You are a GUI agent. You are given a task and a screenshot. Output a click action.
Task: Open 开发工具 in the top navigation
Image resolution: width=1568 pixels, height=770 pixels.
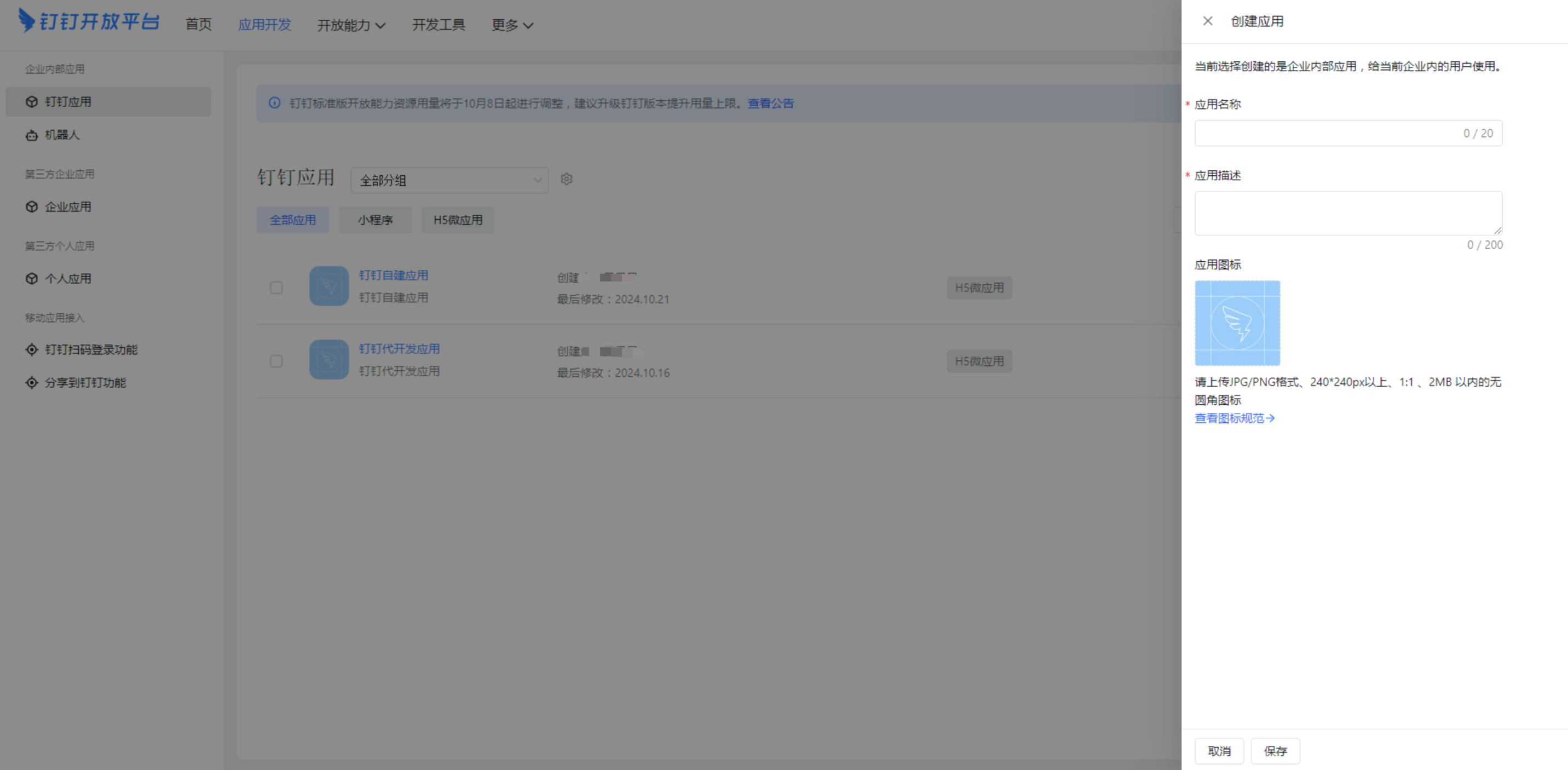coord(438,24)
